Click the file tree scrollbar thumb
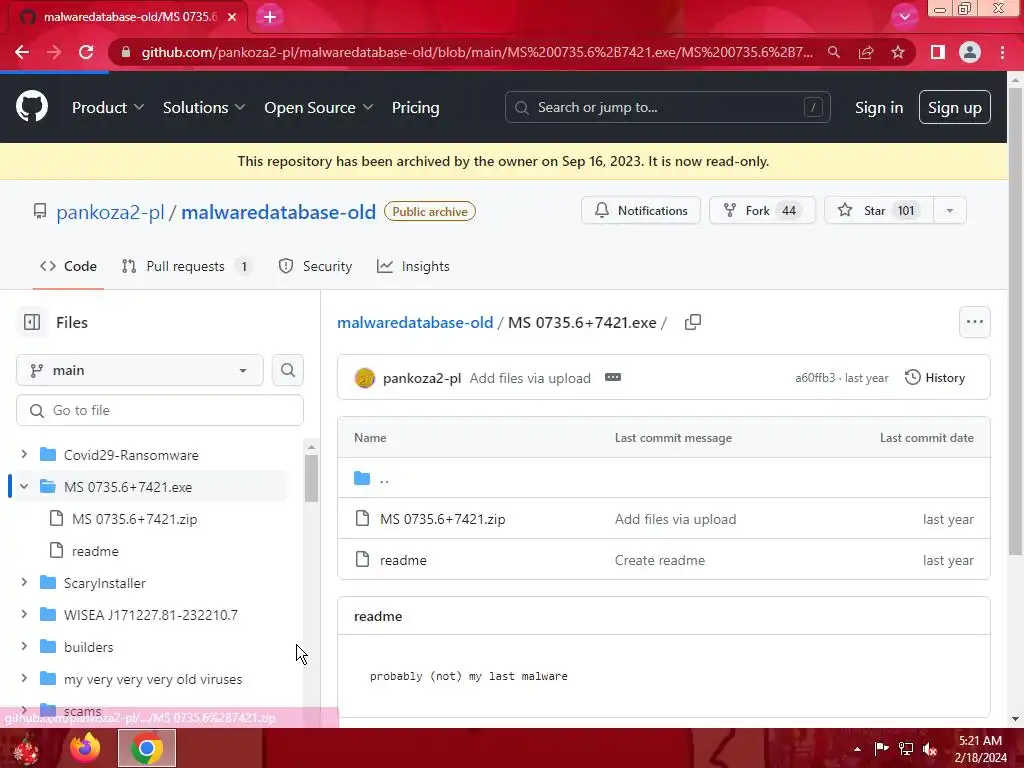Viewport: 1024px width, 768px height. coord(312,478)
